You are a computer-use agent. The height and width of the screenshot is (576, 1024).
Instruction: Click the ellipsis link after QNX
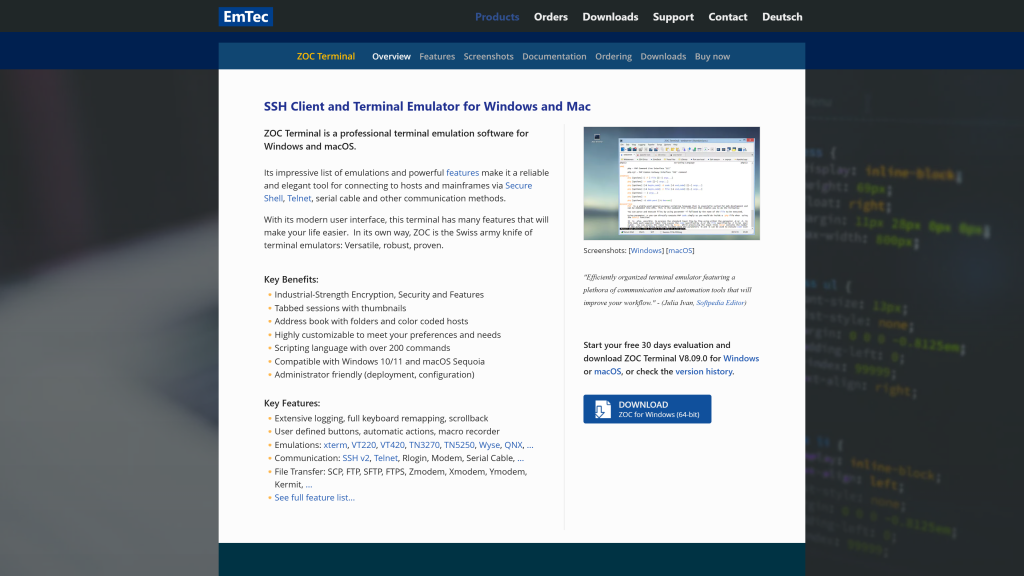(530, 445)
